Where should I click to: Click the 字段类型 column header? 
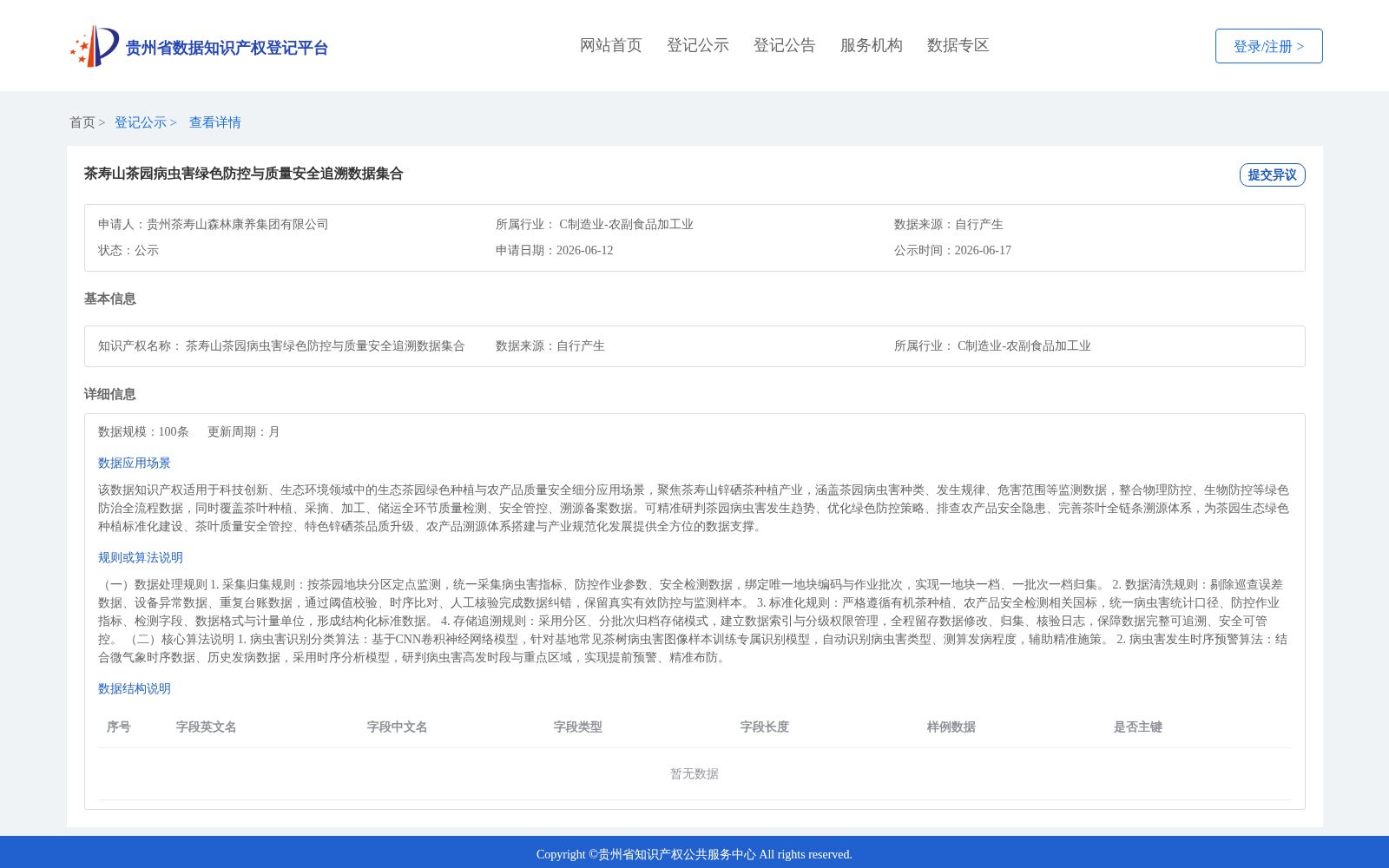(578, 727)
